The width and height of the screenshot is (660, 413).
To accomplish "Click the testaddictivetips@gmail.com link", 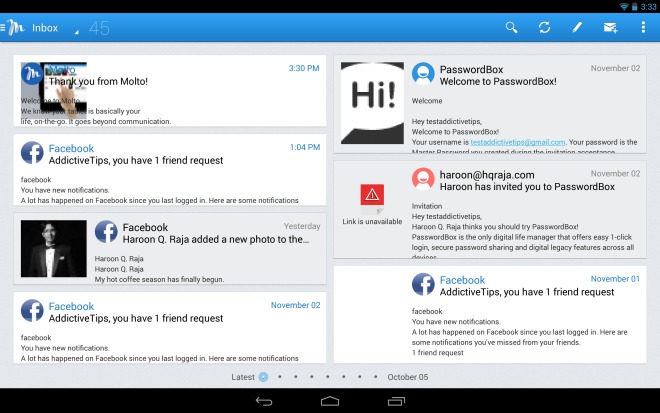I will (x=518, y=142).
